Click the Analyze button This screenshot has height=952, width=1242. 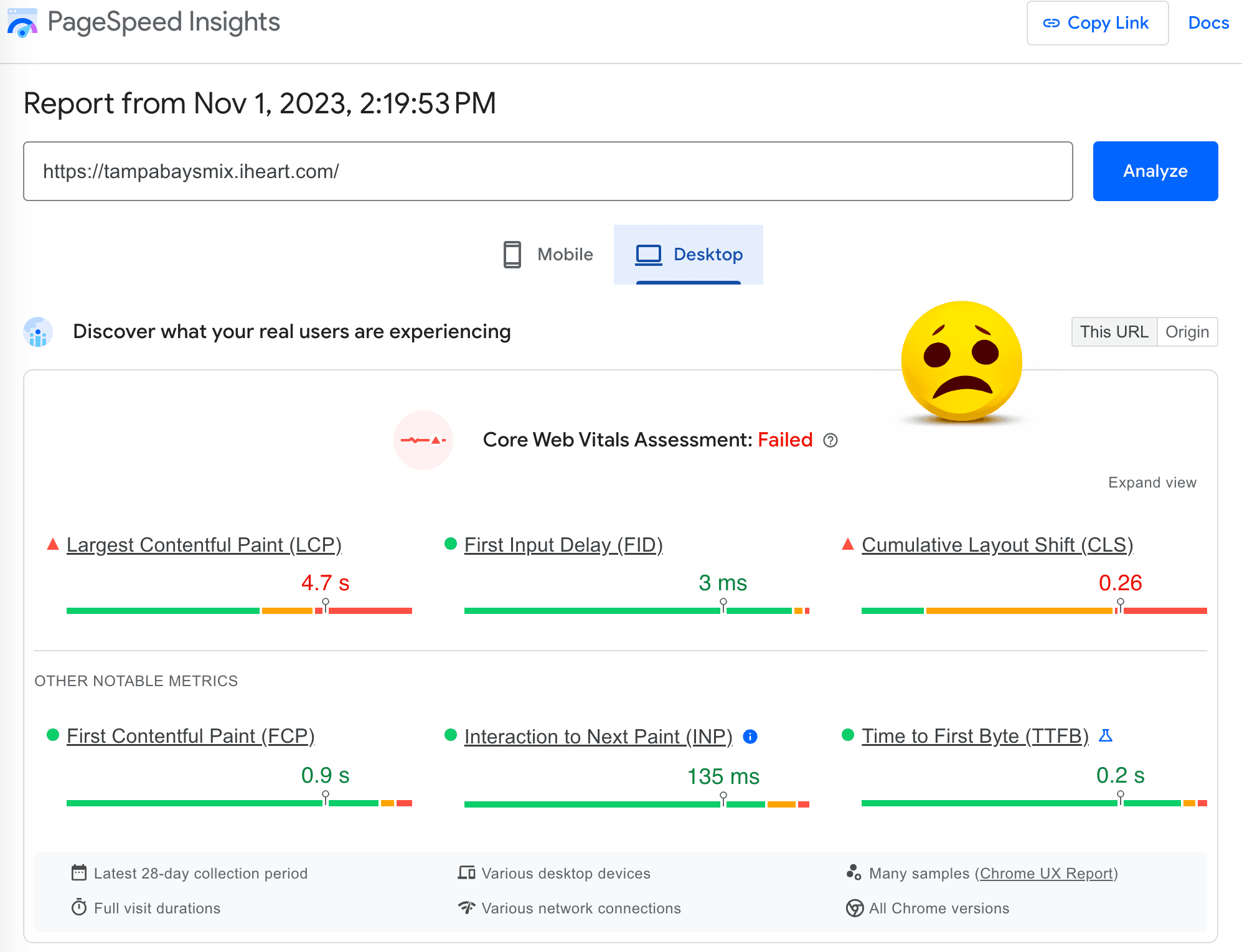[x=1155, y=171]
